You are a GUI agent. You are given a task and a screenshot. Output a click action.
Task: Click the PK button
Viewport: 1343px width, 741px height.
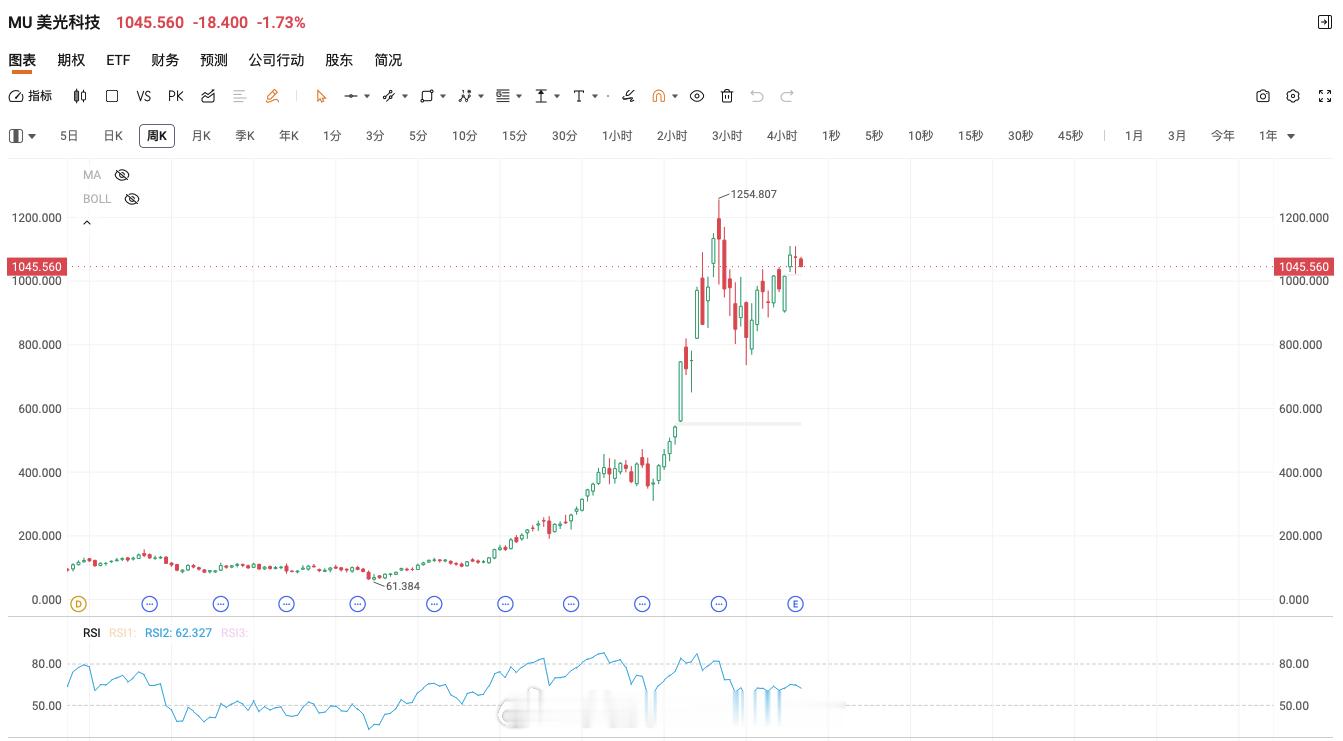coord(176,96)
